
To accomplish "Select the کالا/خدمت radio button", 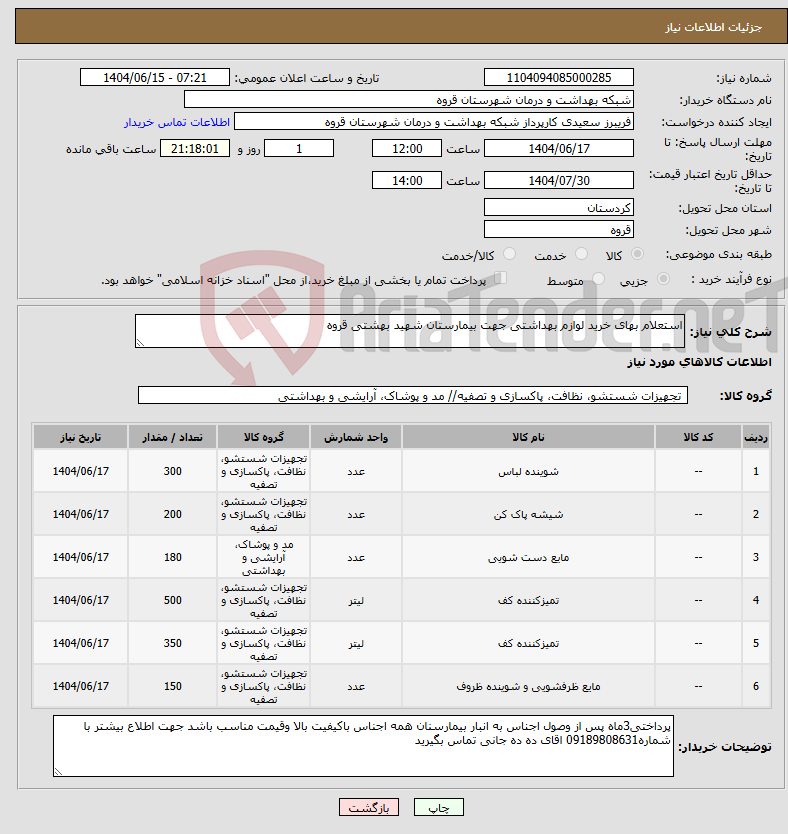I will point(509,254).
